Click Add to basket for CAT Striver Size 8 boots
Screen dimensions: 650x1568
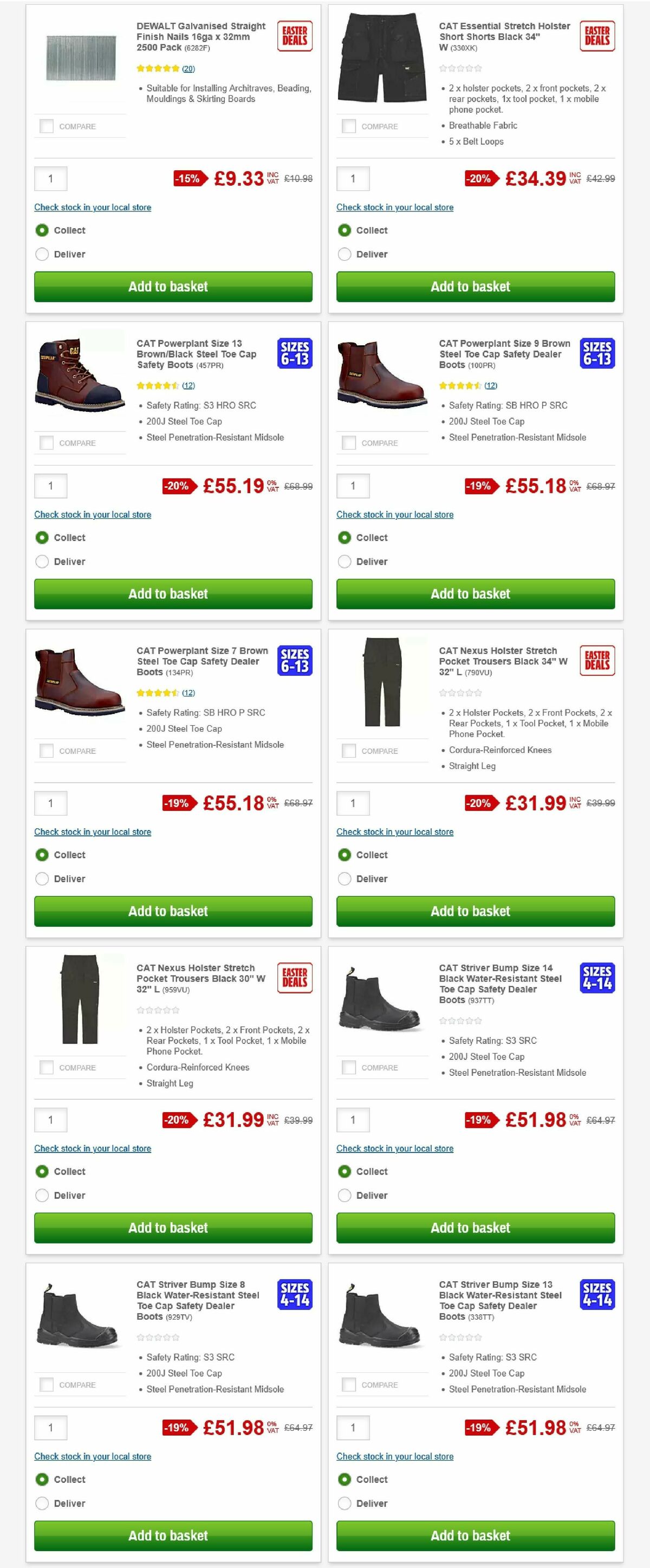click(173, 1535)
